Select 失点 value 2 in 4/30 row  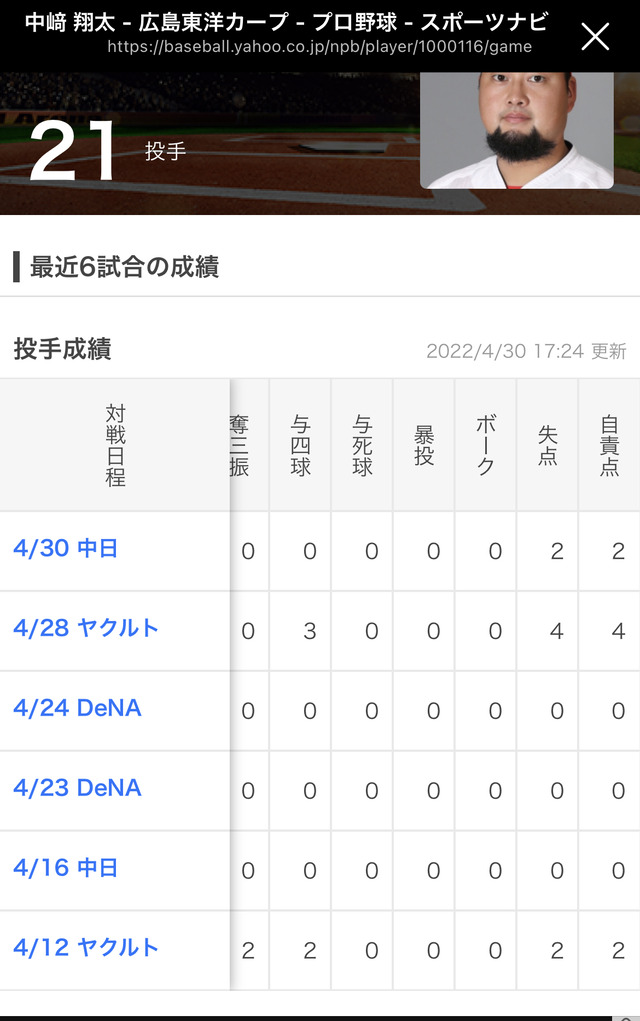tap(557, 552)
